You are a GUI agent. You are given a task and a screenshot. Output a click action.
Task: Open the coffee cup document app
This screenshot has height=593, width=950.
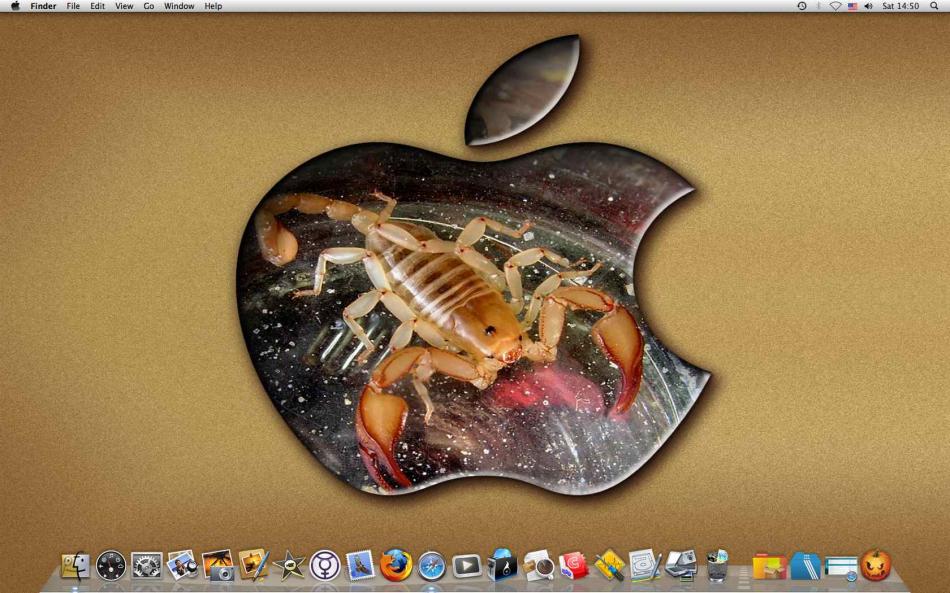(538, 566)
